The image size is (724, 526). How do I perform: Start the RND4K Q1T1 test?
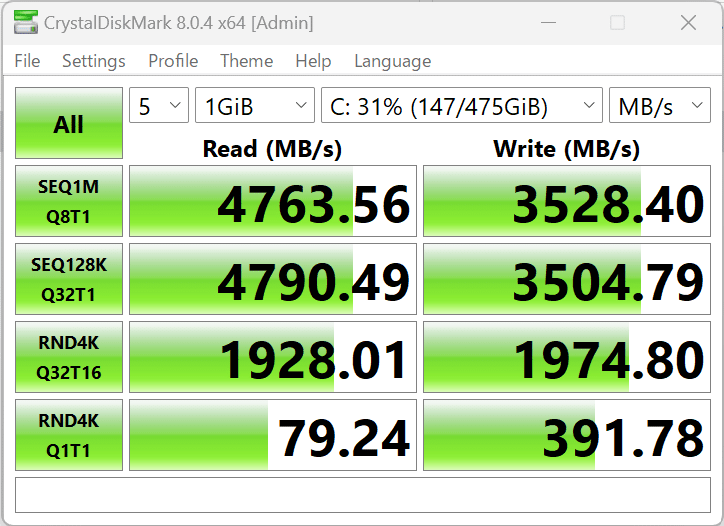(x=69, y=435)
